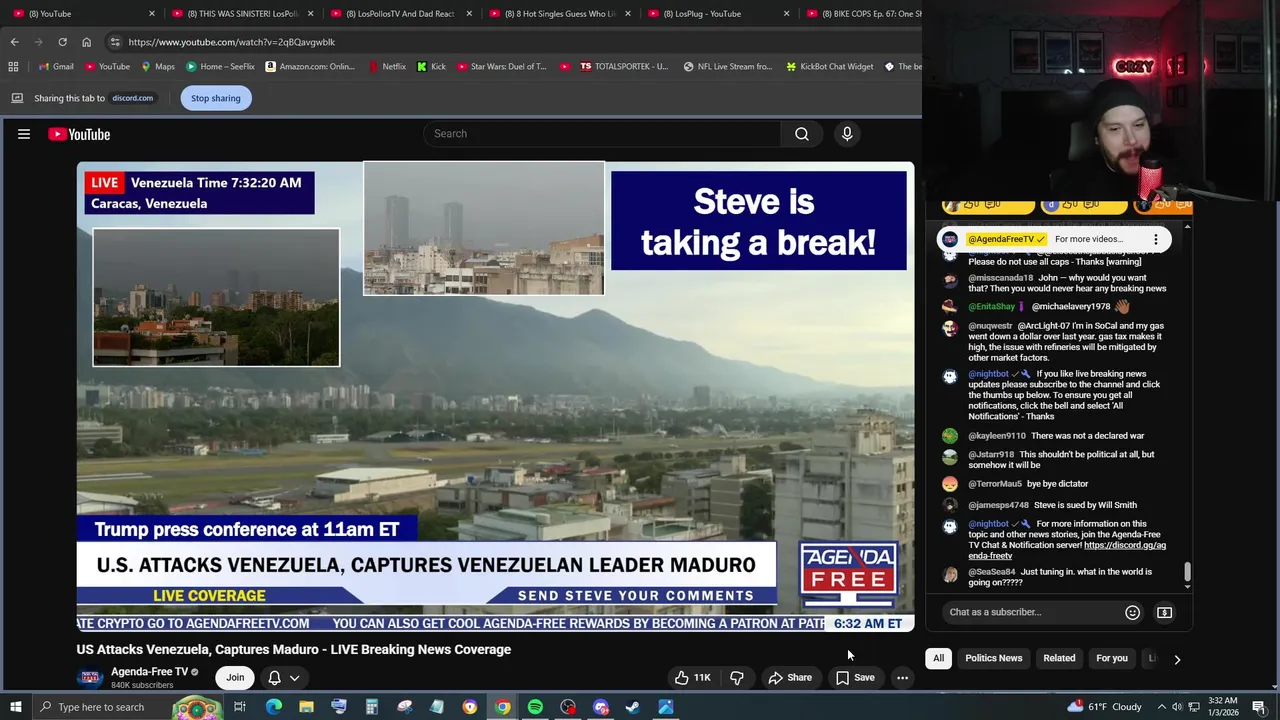Reload the current page
The height and width of the screenshot is (720, 1280).
coord(62,42)
